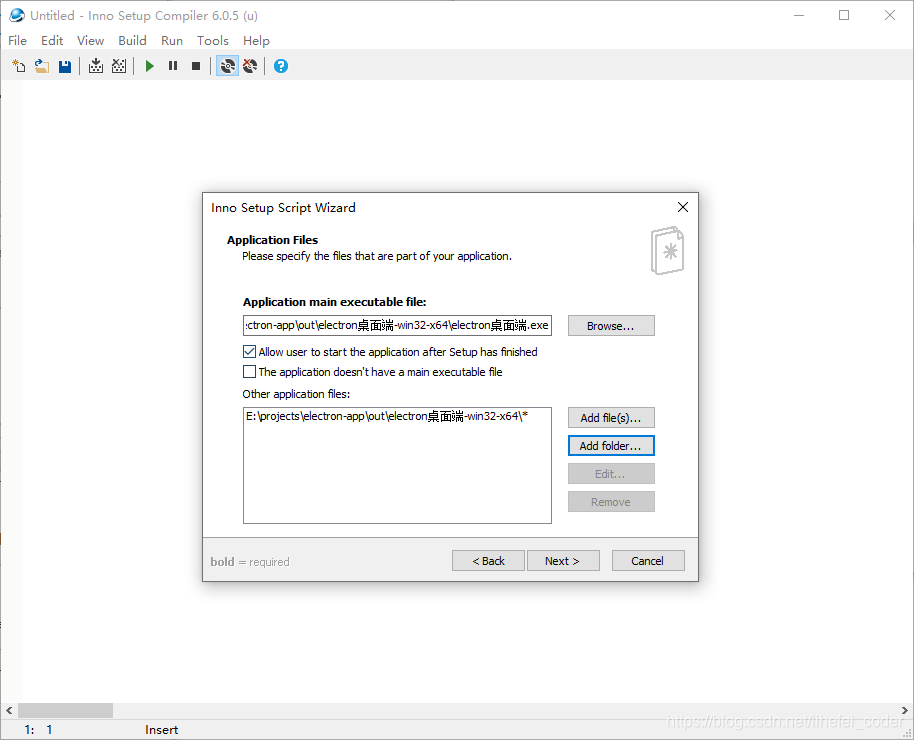Run the script with green play icon
The width and height of the screenshot is (914, 740).
150,66
